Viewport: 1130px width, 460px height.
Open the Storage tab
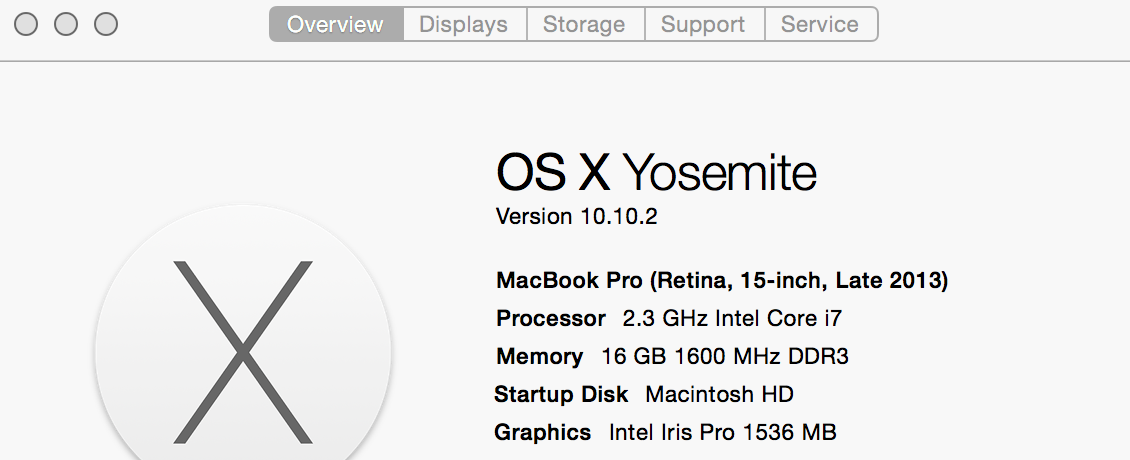click(585, 25)
